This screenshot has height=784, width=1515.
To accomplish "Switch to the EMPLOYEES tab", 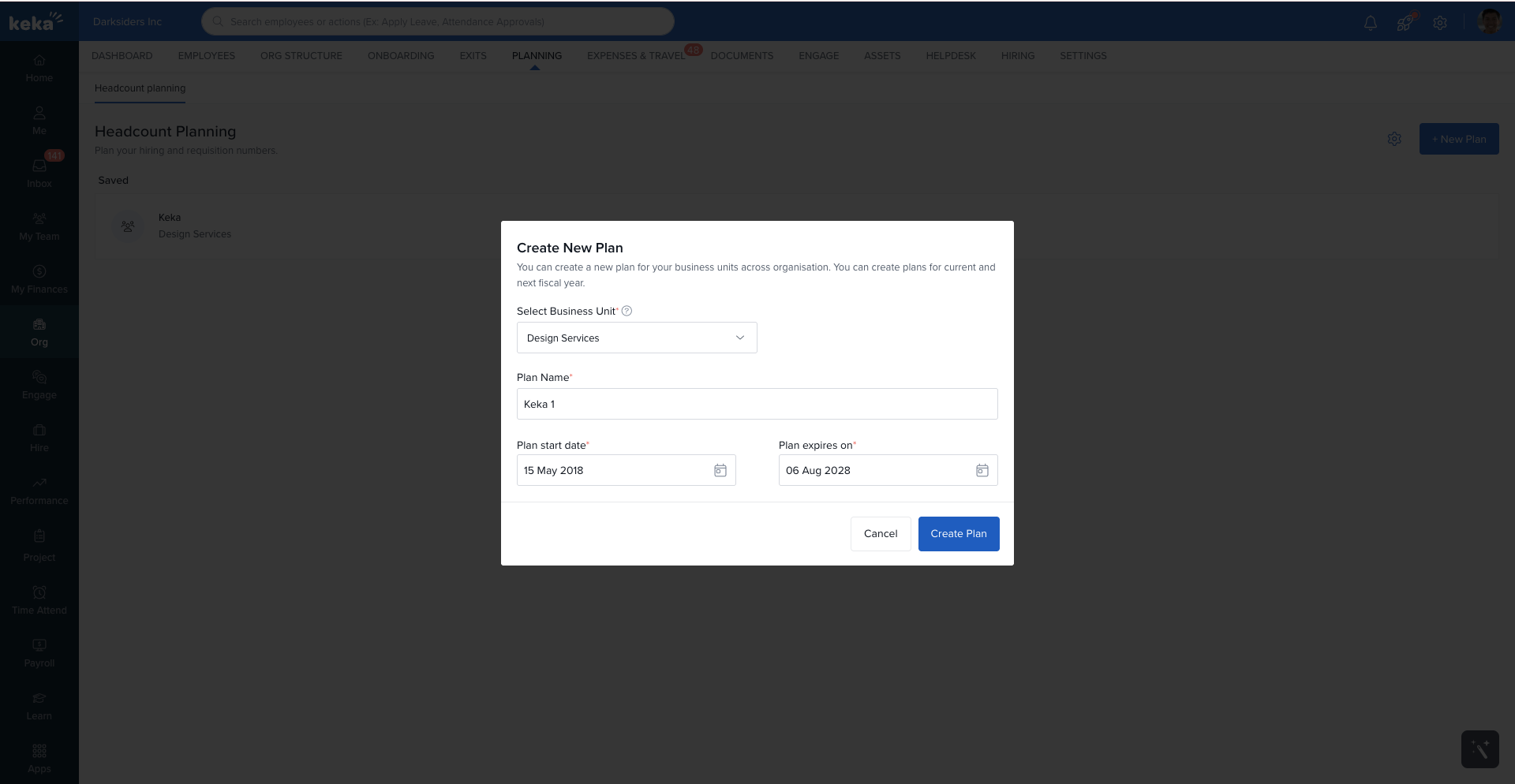I will [207, 56].
